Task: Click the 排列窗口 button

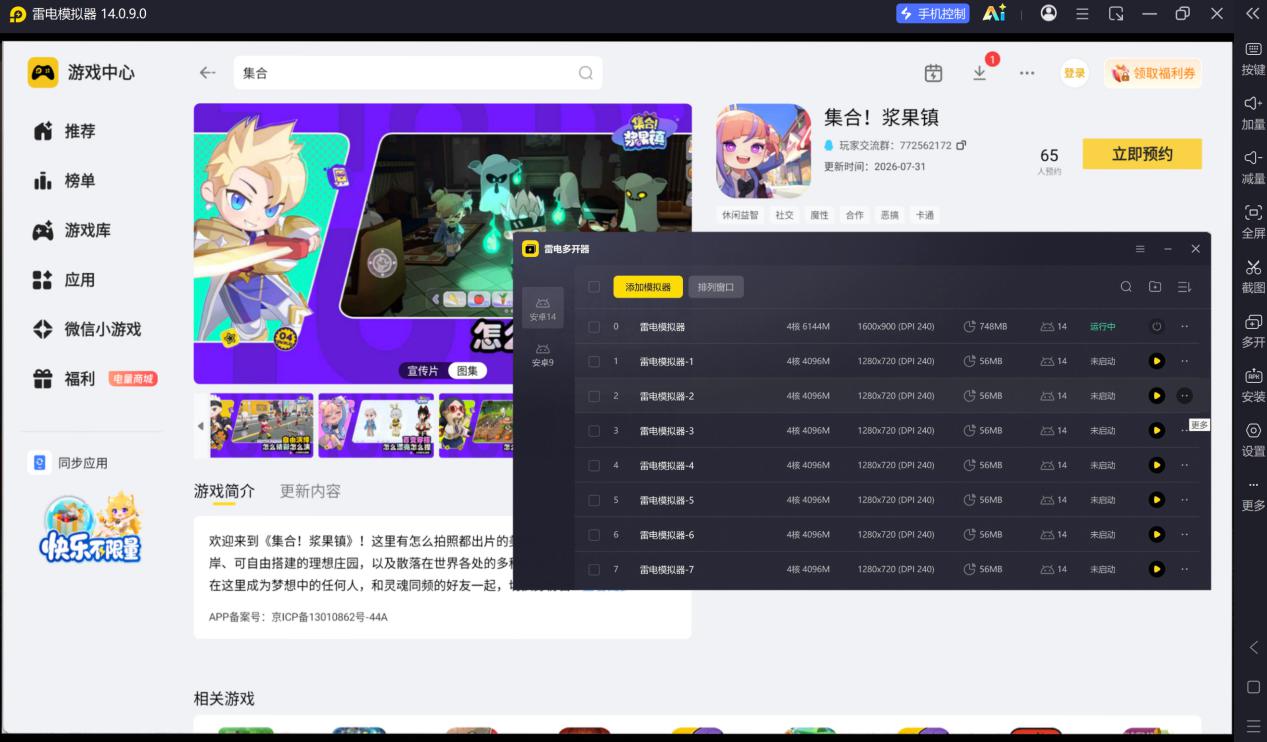Action: pyautogui.click(x=716, y=287)
